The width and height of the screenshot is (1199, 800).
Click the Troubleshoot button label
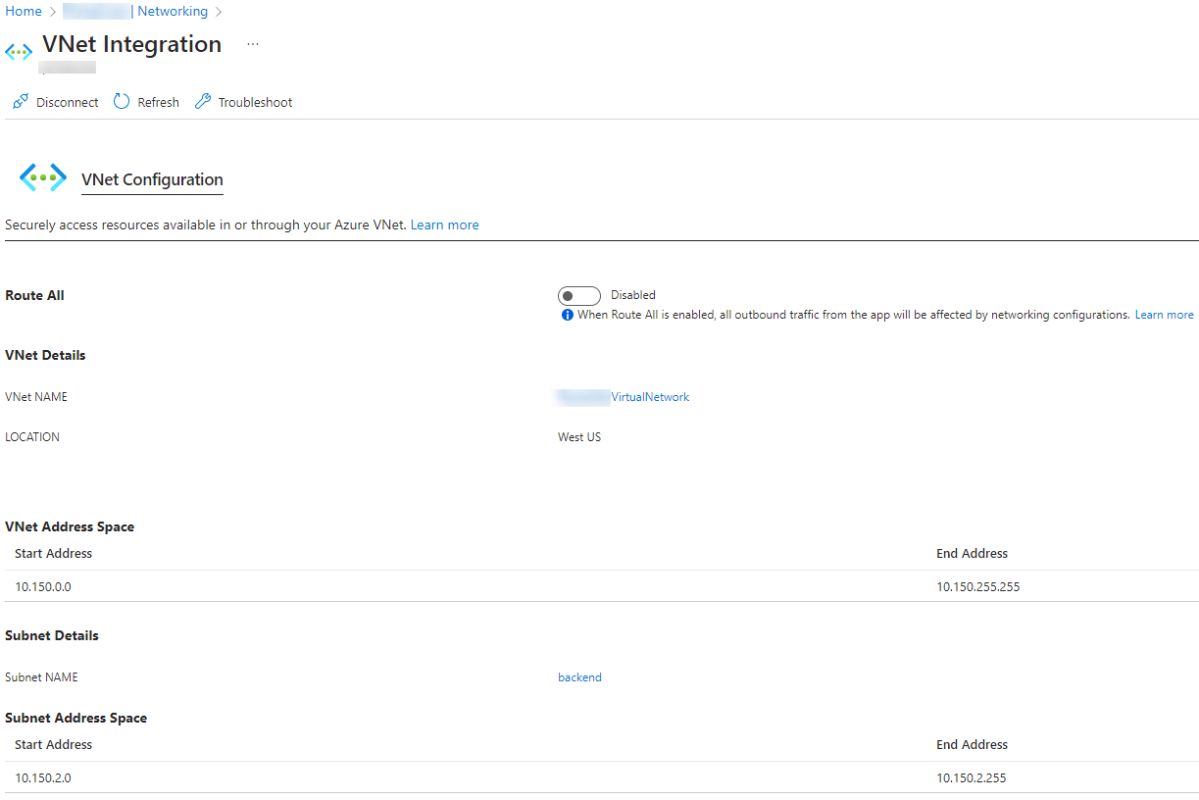tap(255, 102)
